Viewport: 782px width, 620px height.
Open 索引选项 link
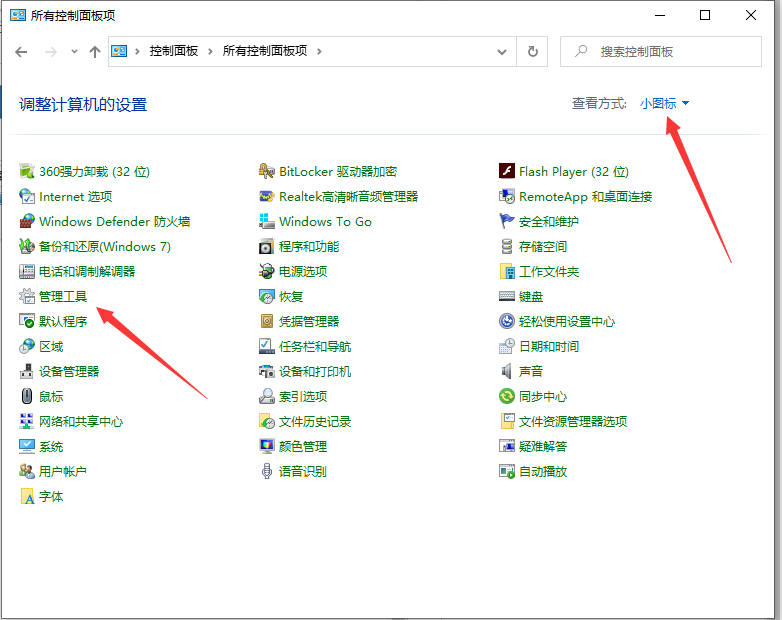point(303,396)
